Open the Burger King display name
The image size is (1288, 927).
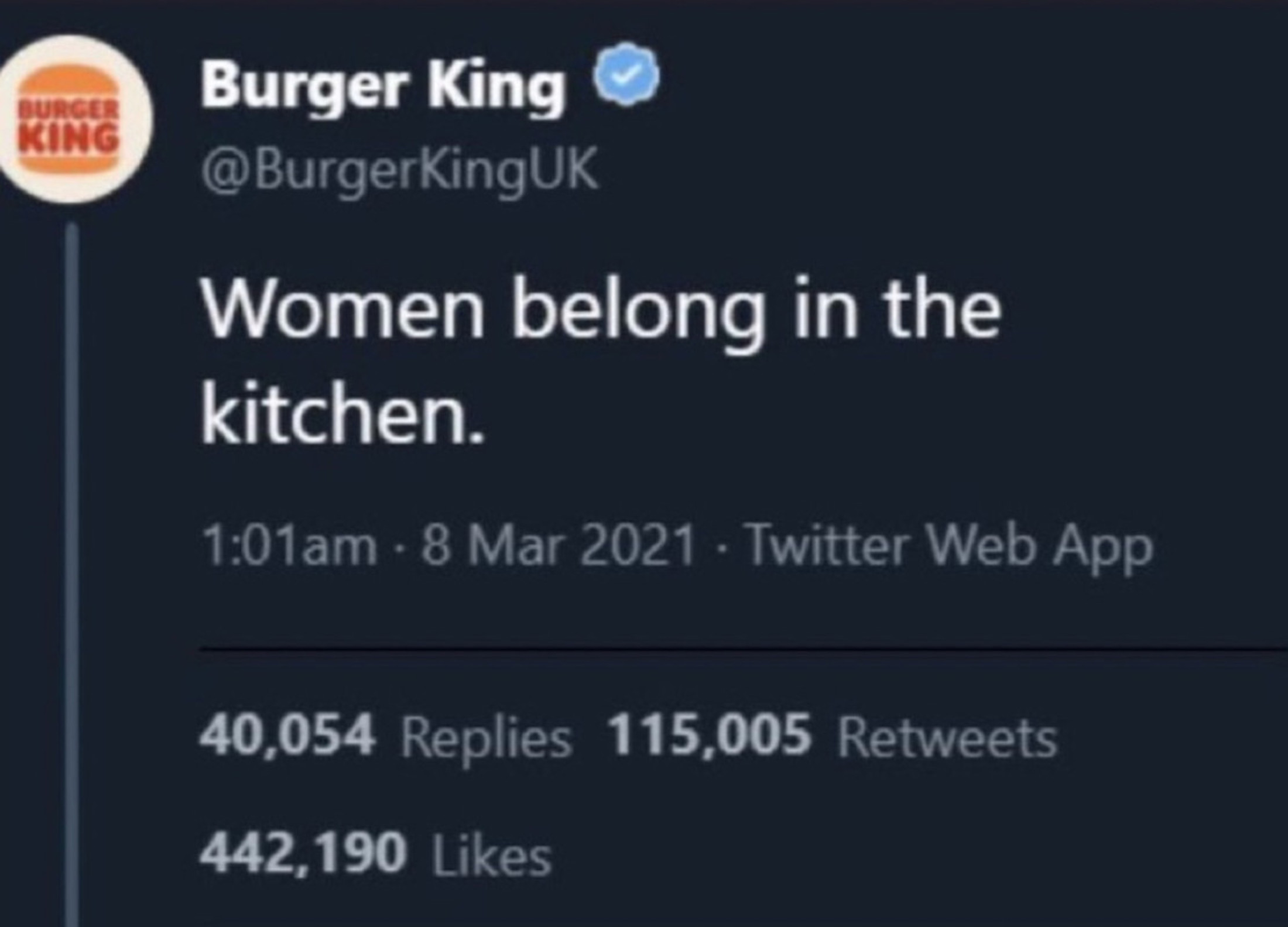[x=383, y=85]
